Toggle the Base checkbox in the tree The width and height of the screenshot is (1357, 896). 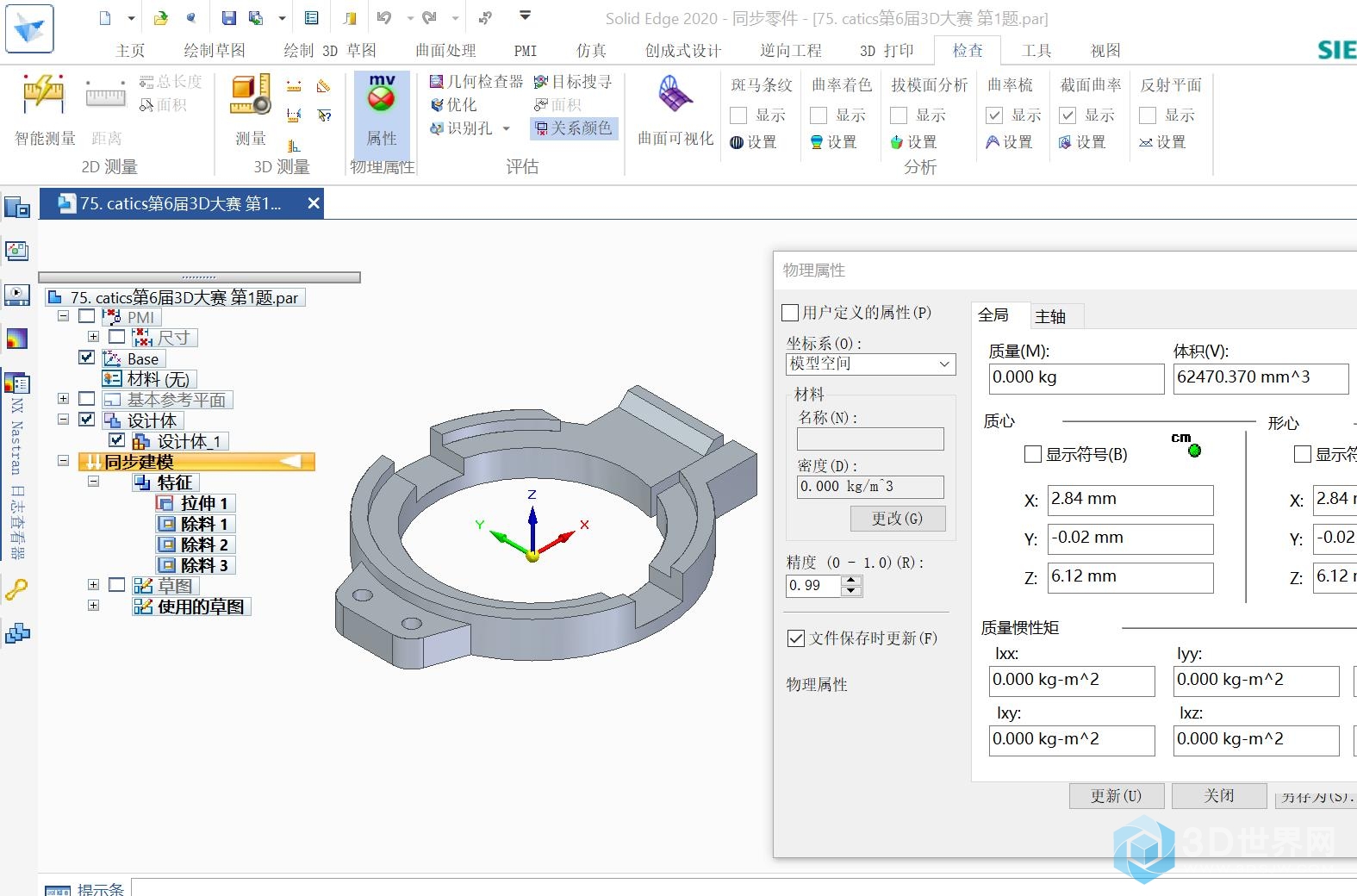[x=86, y=358]
